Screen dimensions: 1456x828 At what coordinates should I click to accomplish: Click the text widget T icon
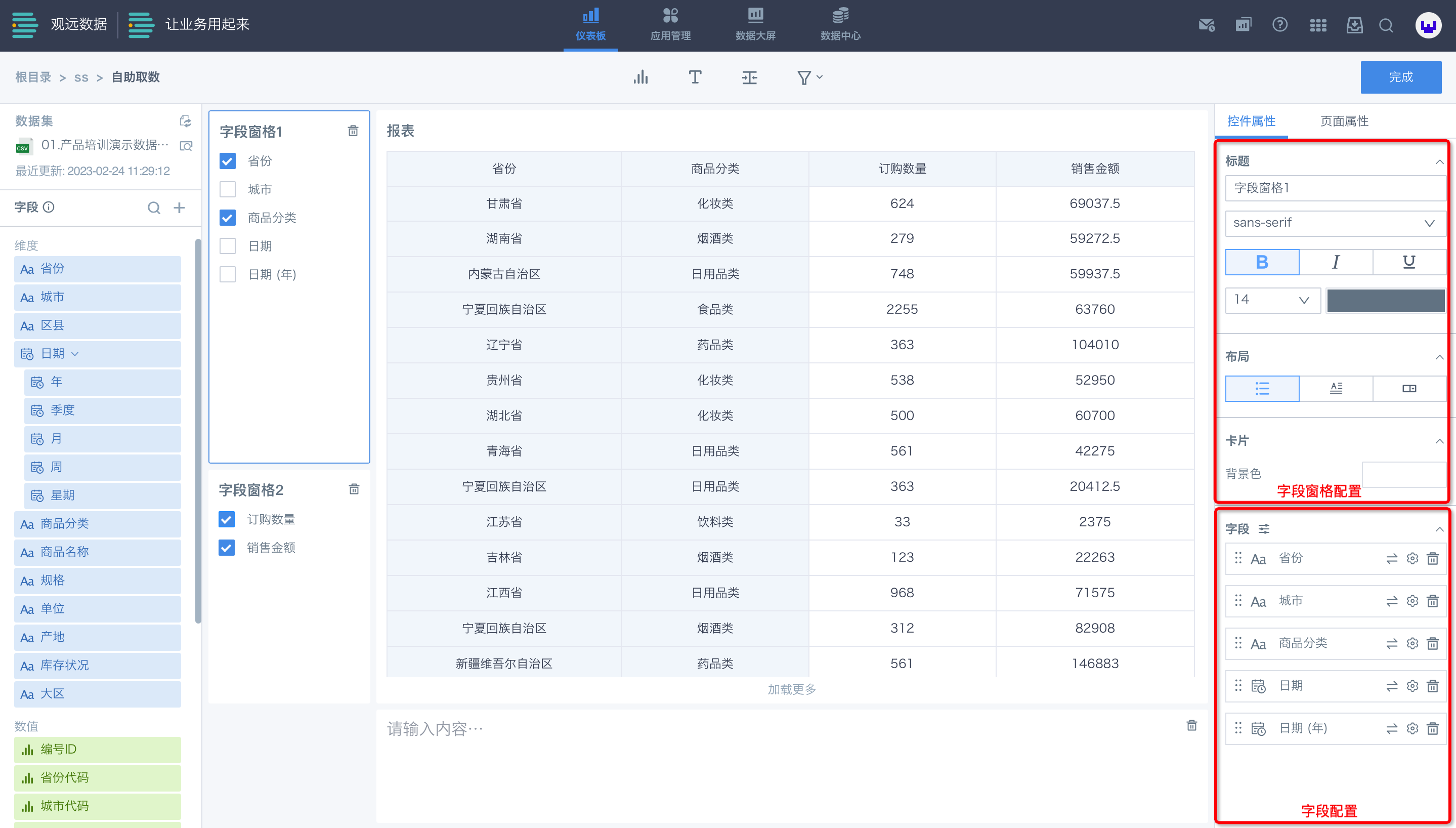pyautogui.click(x=695, y=77)
